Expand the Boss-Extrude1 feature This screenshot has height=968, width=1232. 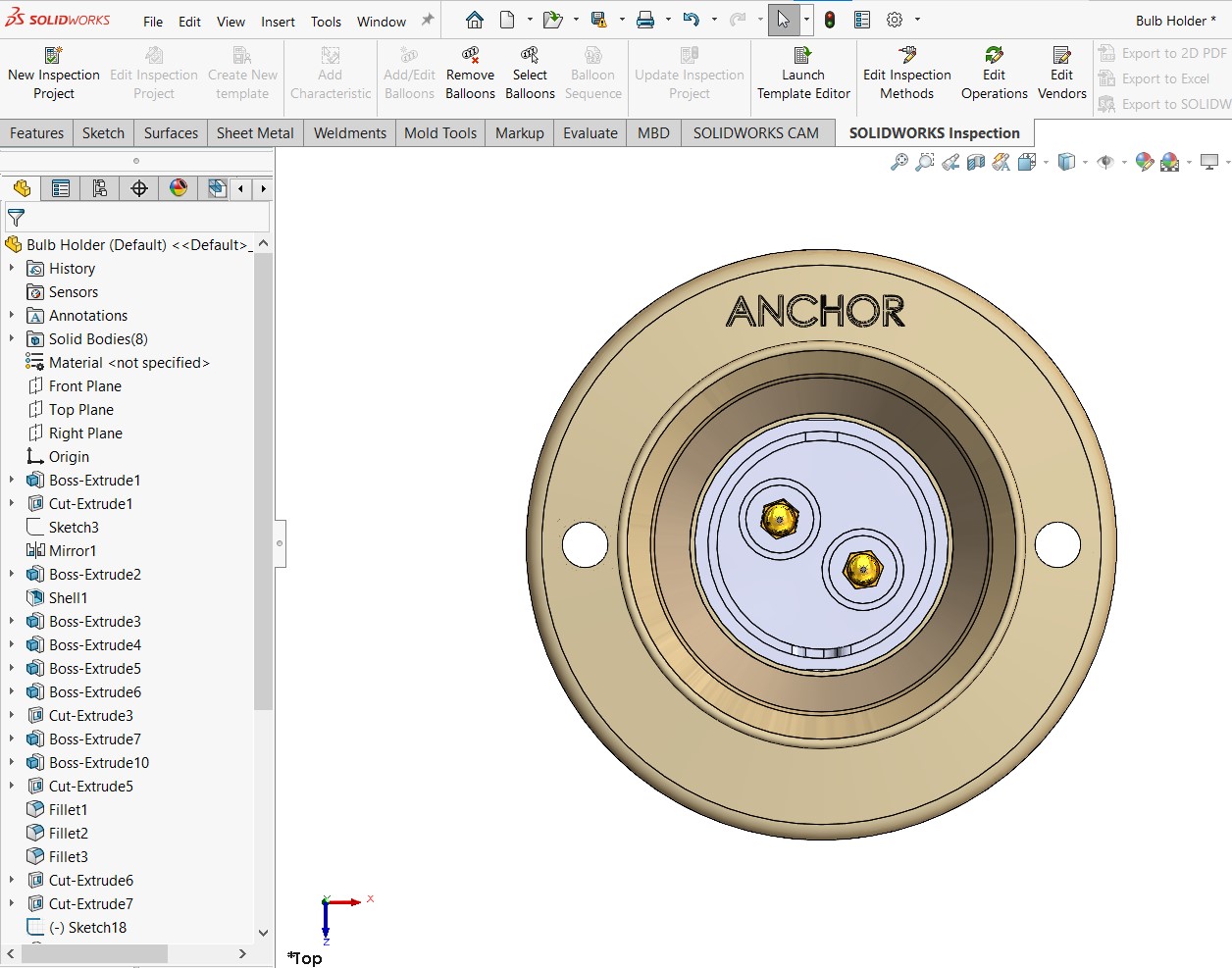click(11, 480)
